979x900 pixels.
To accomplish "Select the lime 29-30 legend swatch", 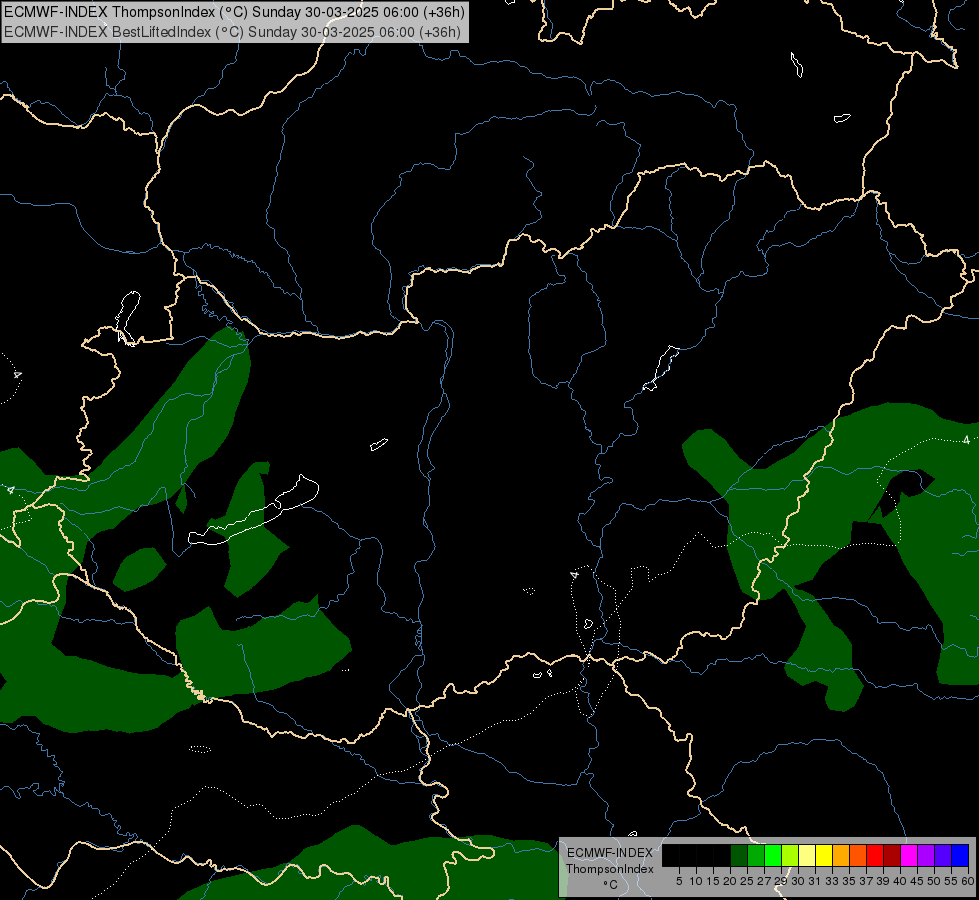I will [790, 855].
